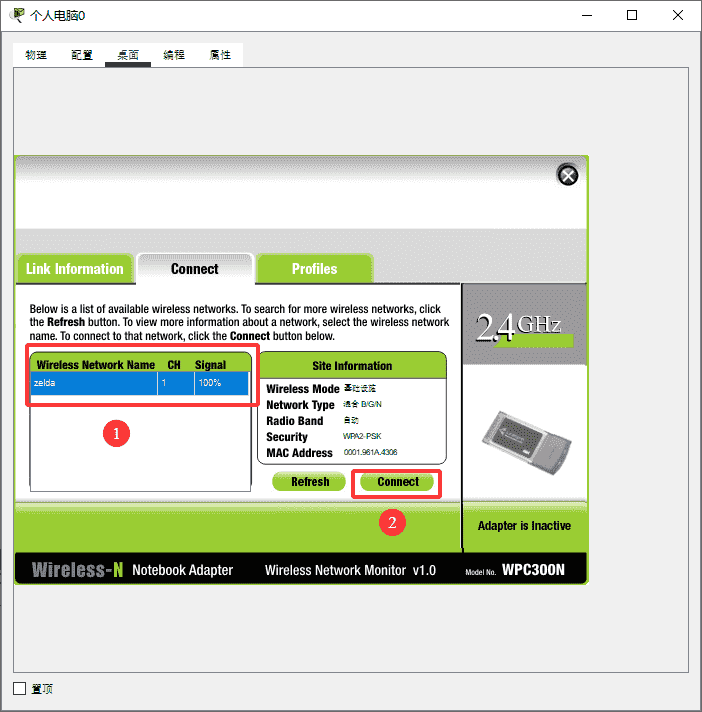
Task: Open the Link Information tab
Action: point(74,269)
